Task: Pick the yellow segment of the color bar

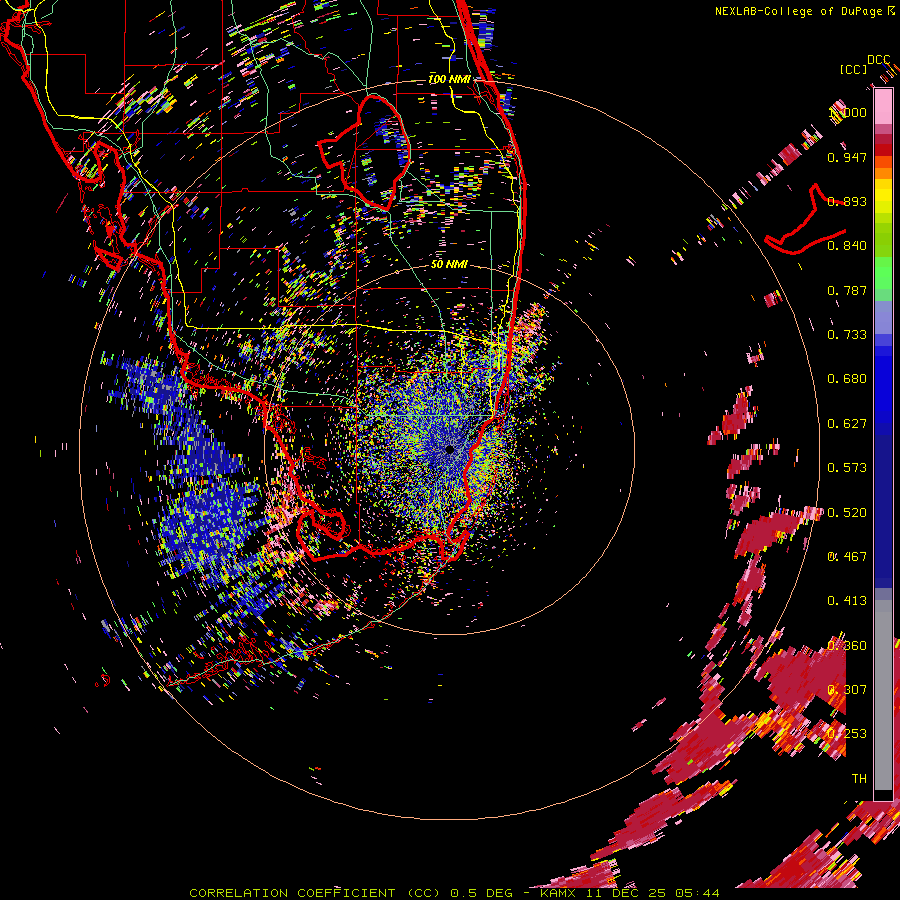Action: (883, 196)
